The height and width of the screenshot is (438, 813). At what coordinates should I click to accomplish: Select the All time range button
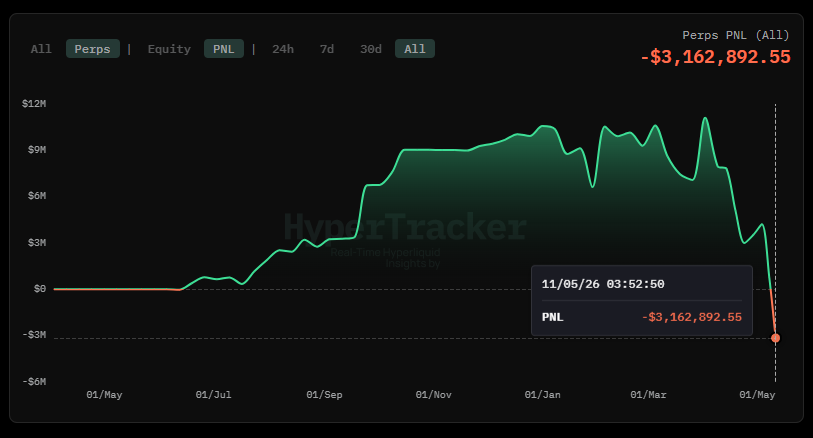(x=414, y=49)
